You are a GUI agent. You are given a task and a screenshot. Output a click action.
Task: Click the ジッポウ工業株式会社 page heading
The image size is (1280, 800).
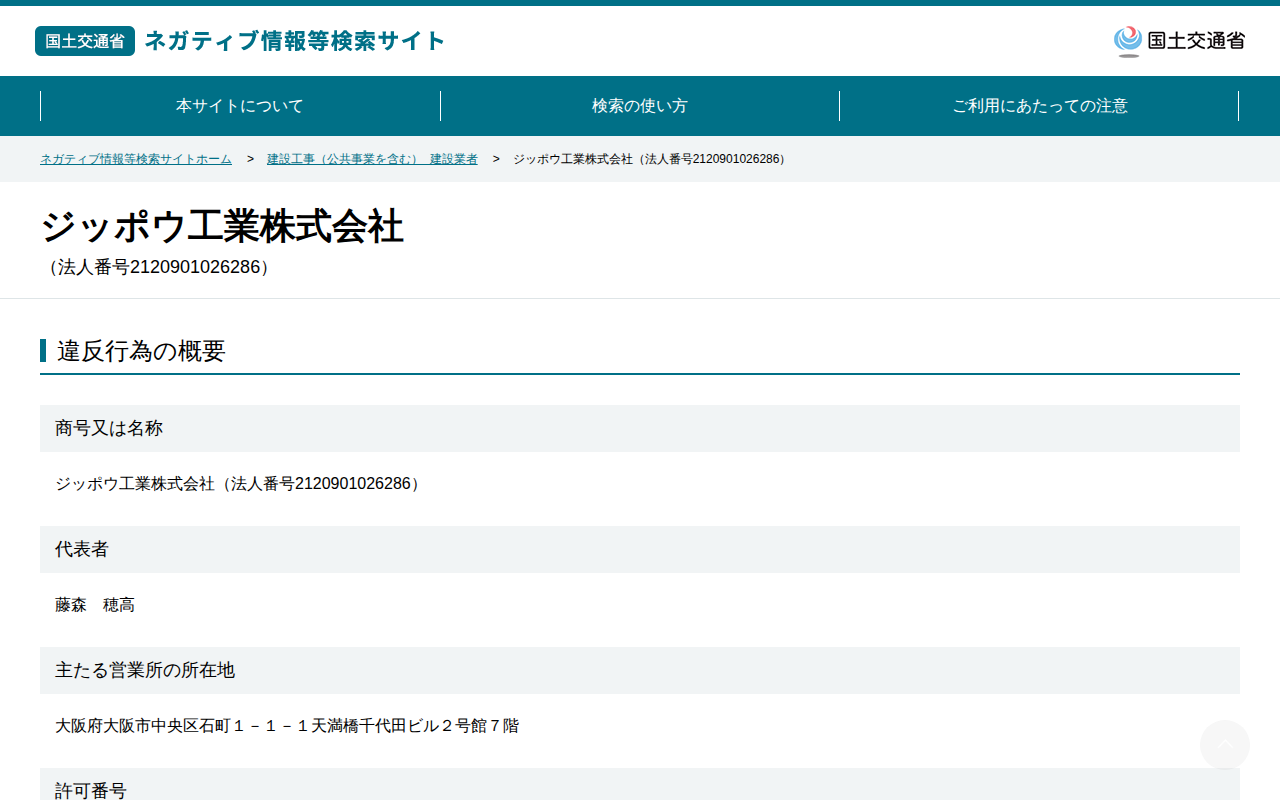coord(222,227)
